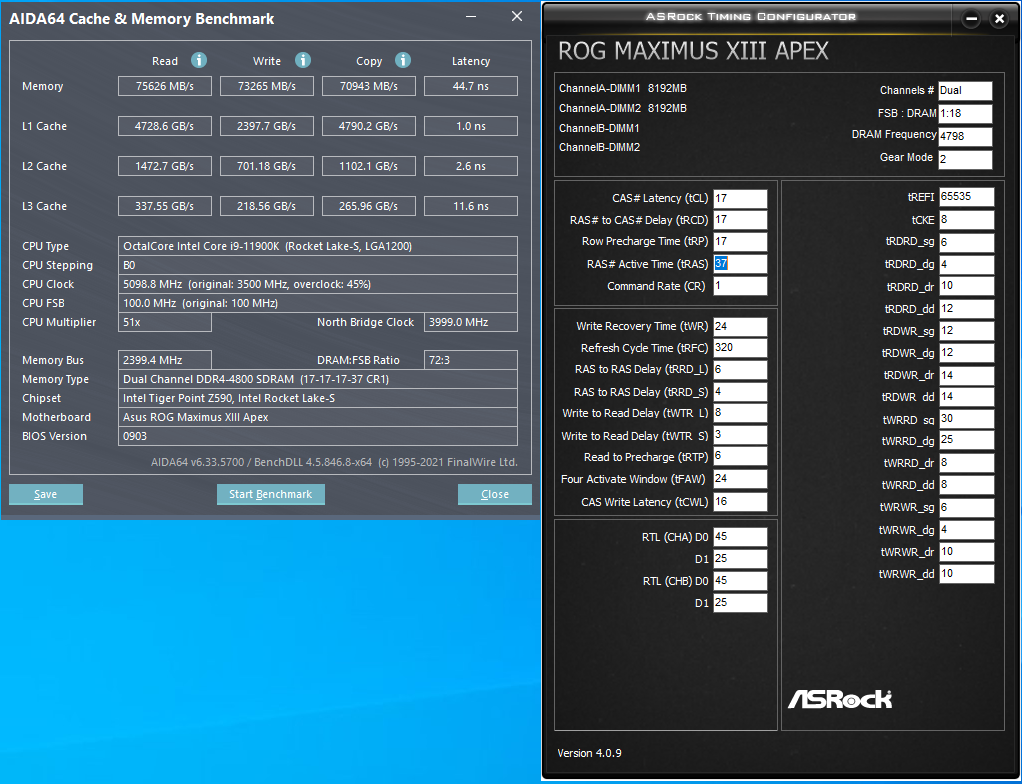Click the tWRWR_dr value field
1022x784 pixels.
[966, 551]
